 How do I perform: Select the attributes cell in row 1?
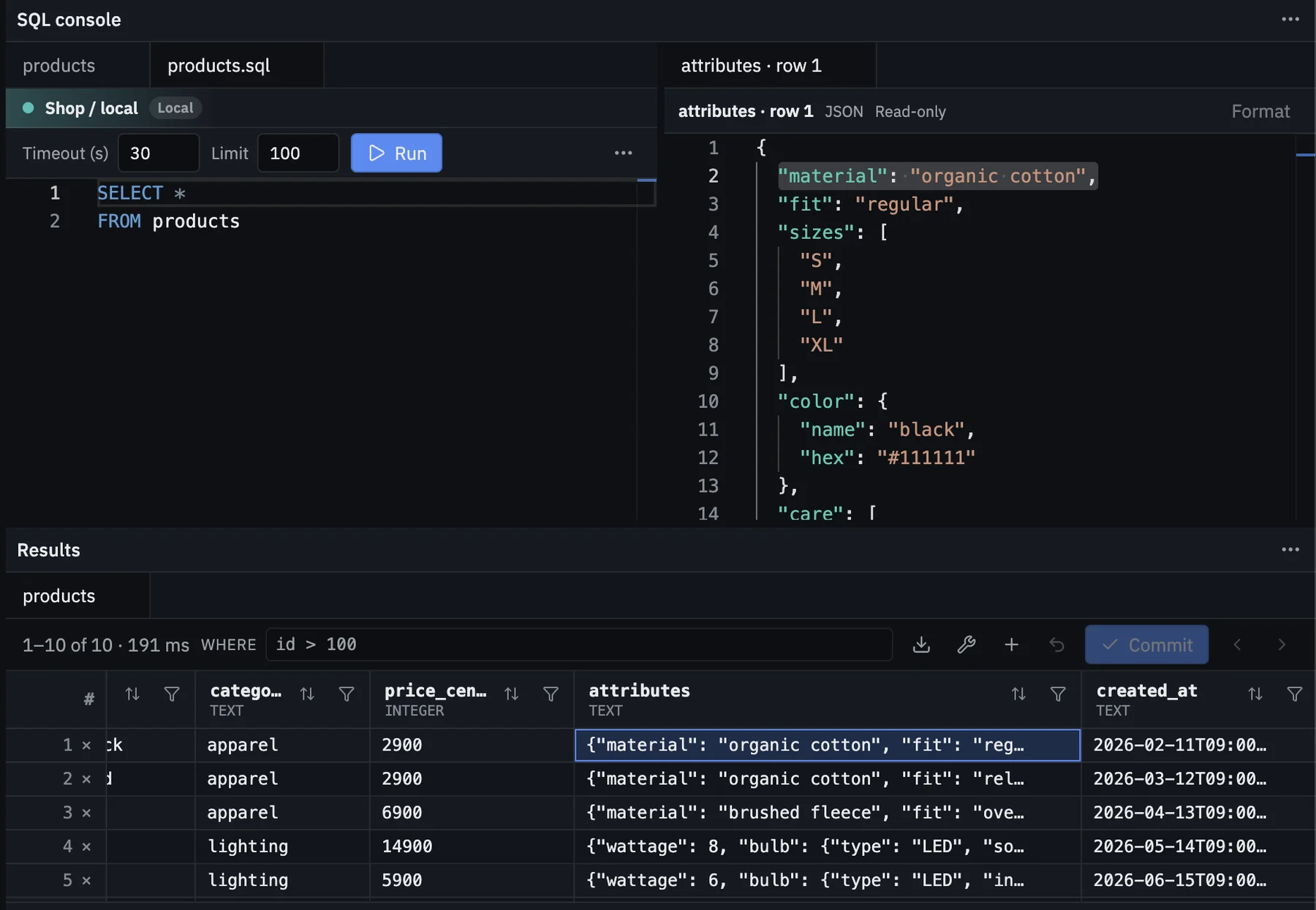pyautogui.click(x=828, y=746)
